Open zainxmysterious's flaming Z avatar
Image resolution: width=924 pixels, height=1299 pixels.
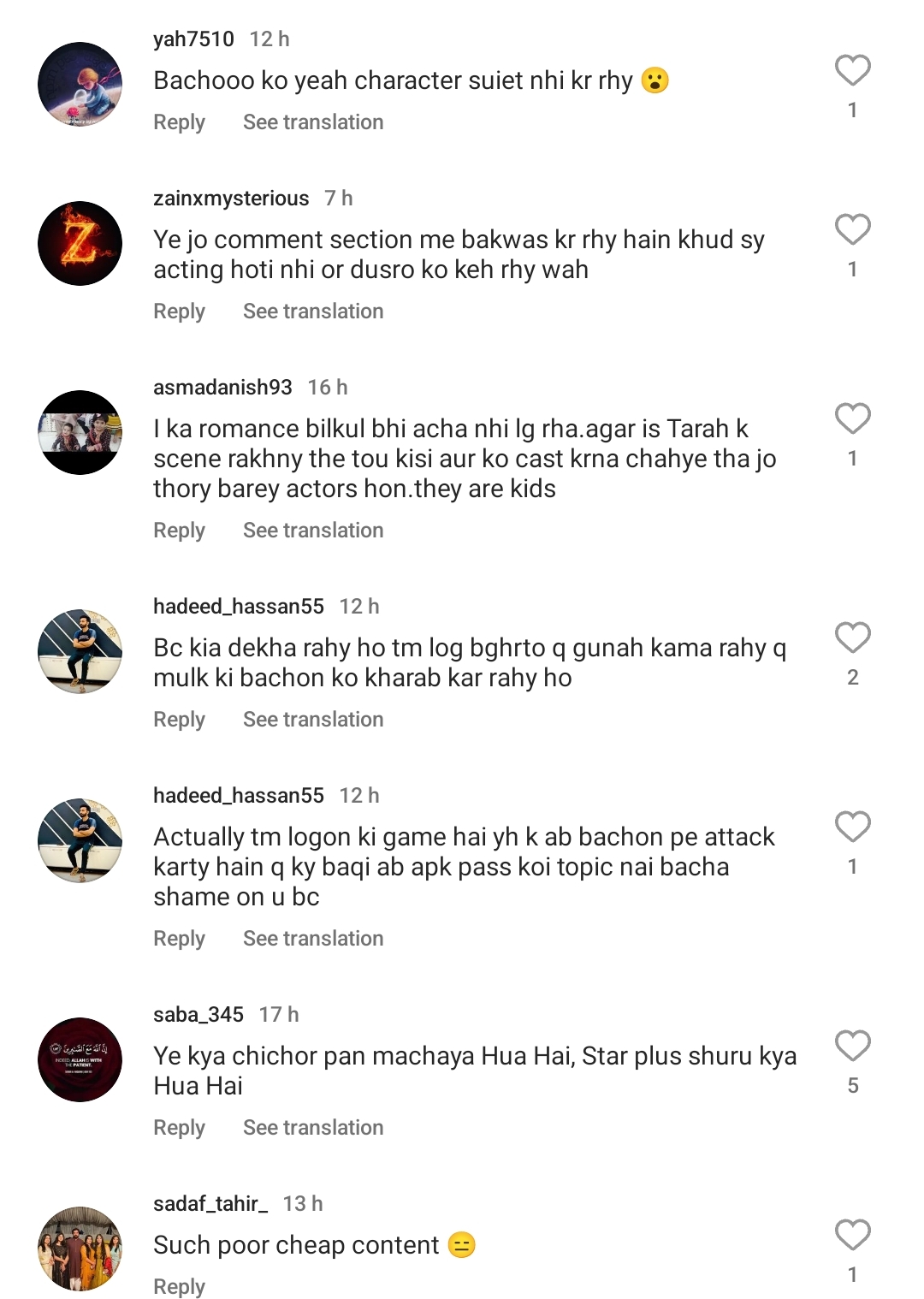[x=80, y=243]
